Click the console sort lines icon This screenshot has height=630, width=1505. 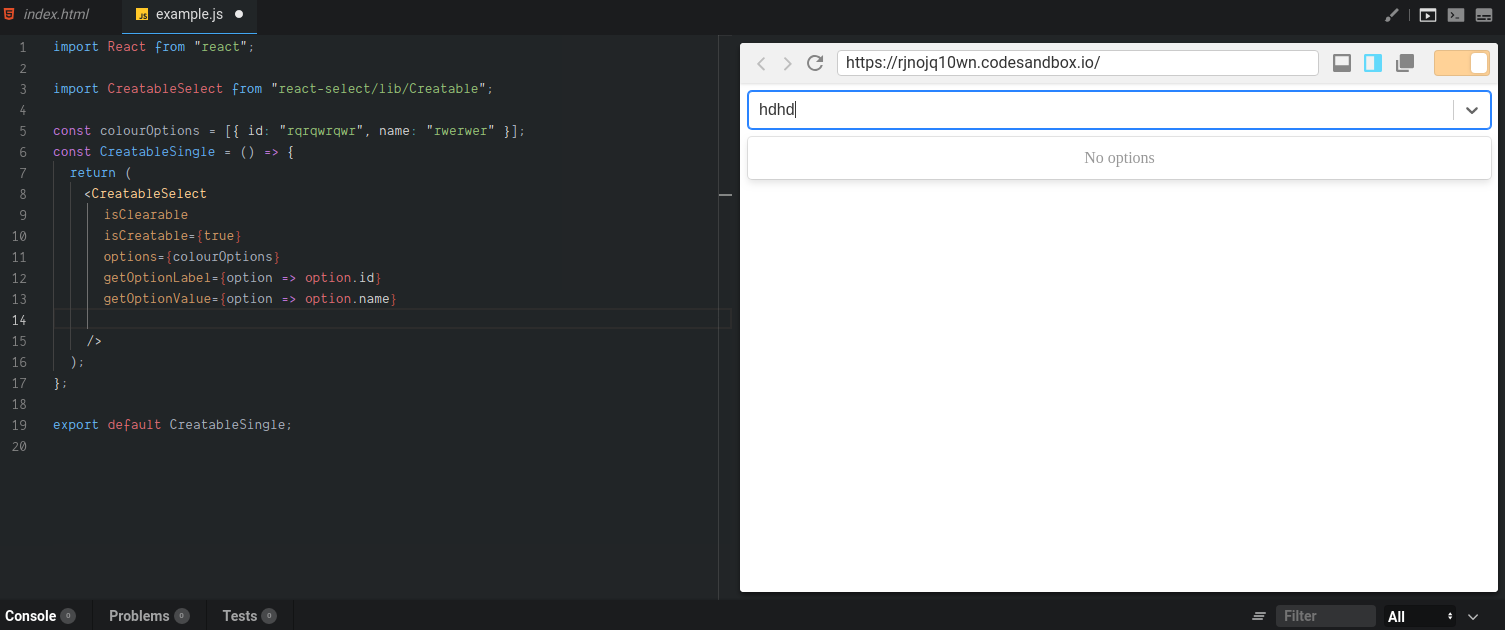pyautogui.click(x=1257, y=615)
